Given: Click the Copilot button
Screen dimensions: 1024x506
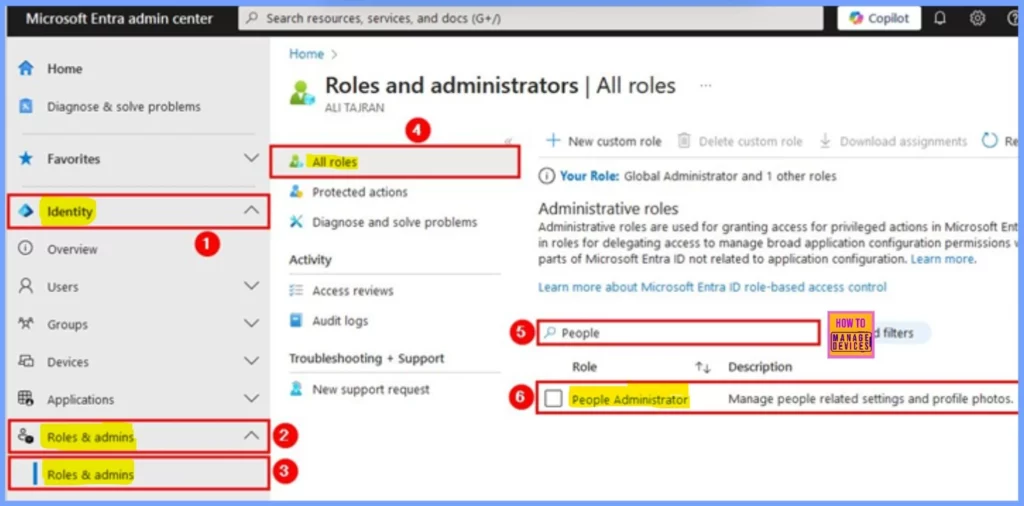Looking at the screenshot, I should coord(879,18).
